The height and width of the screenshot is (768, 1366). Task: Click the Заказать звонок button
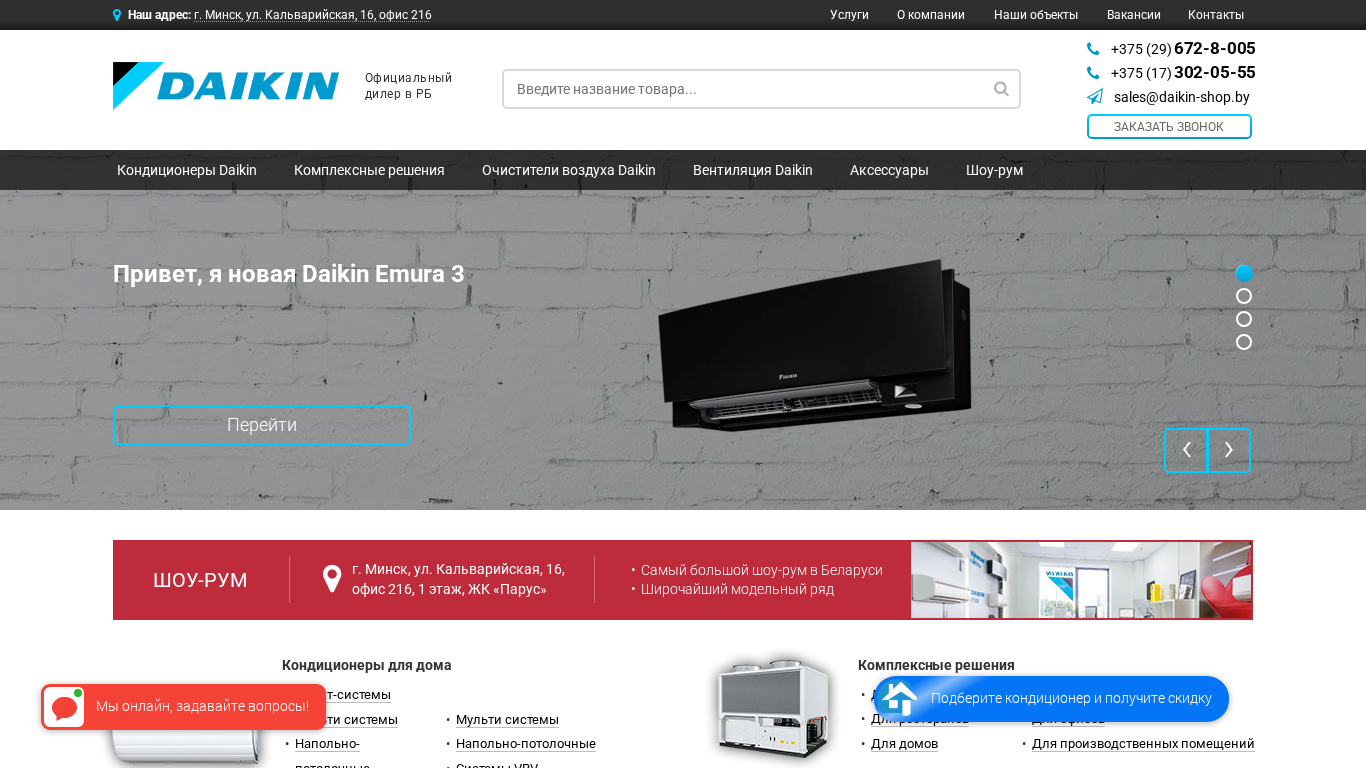1169,127
